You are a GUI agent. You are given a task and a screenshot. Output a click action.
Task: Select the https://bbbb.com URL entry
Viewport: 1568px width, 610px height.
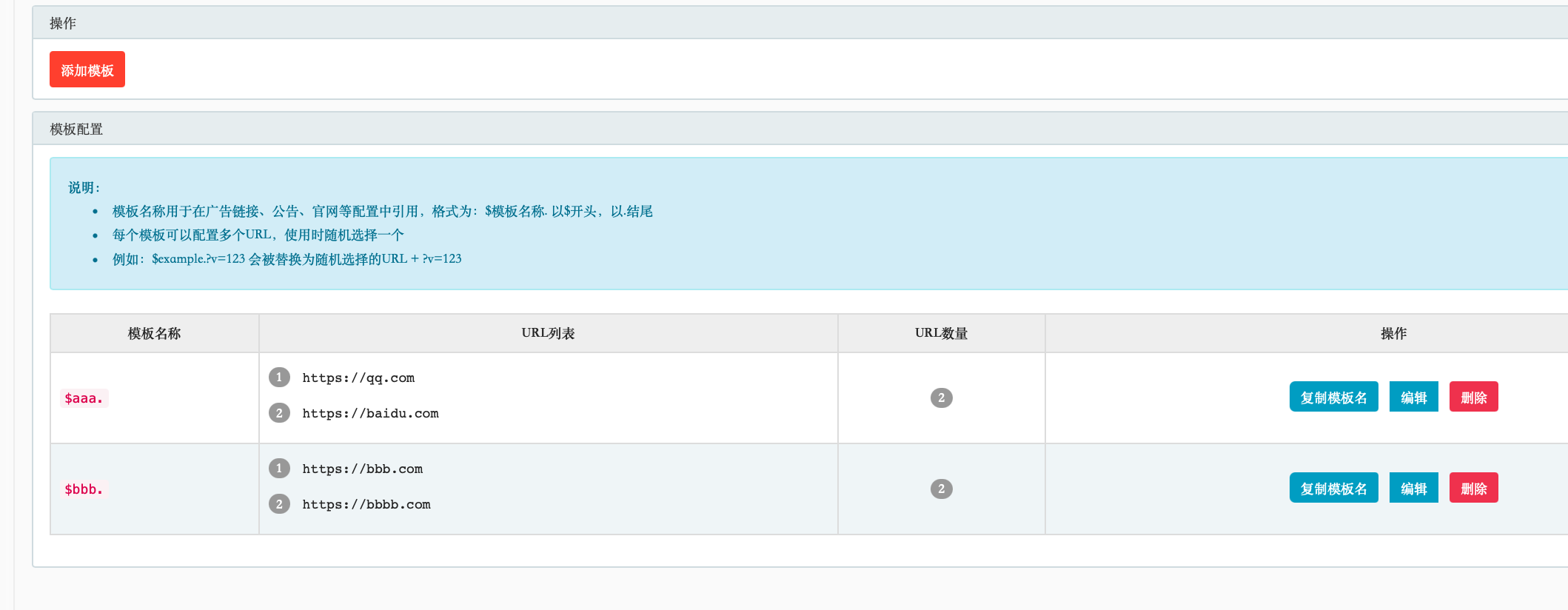(x=366, y=505)
